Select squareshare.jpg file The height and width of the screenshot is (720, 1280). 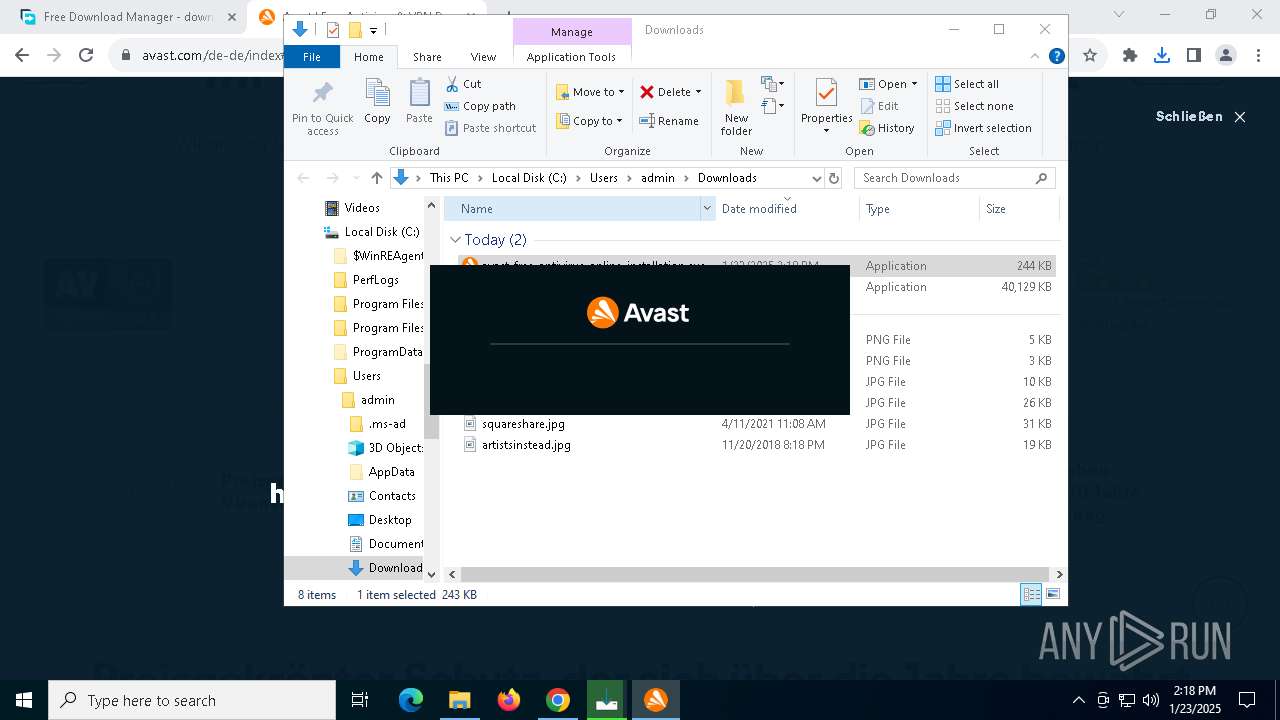click(x=523, y=424)
